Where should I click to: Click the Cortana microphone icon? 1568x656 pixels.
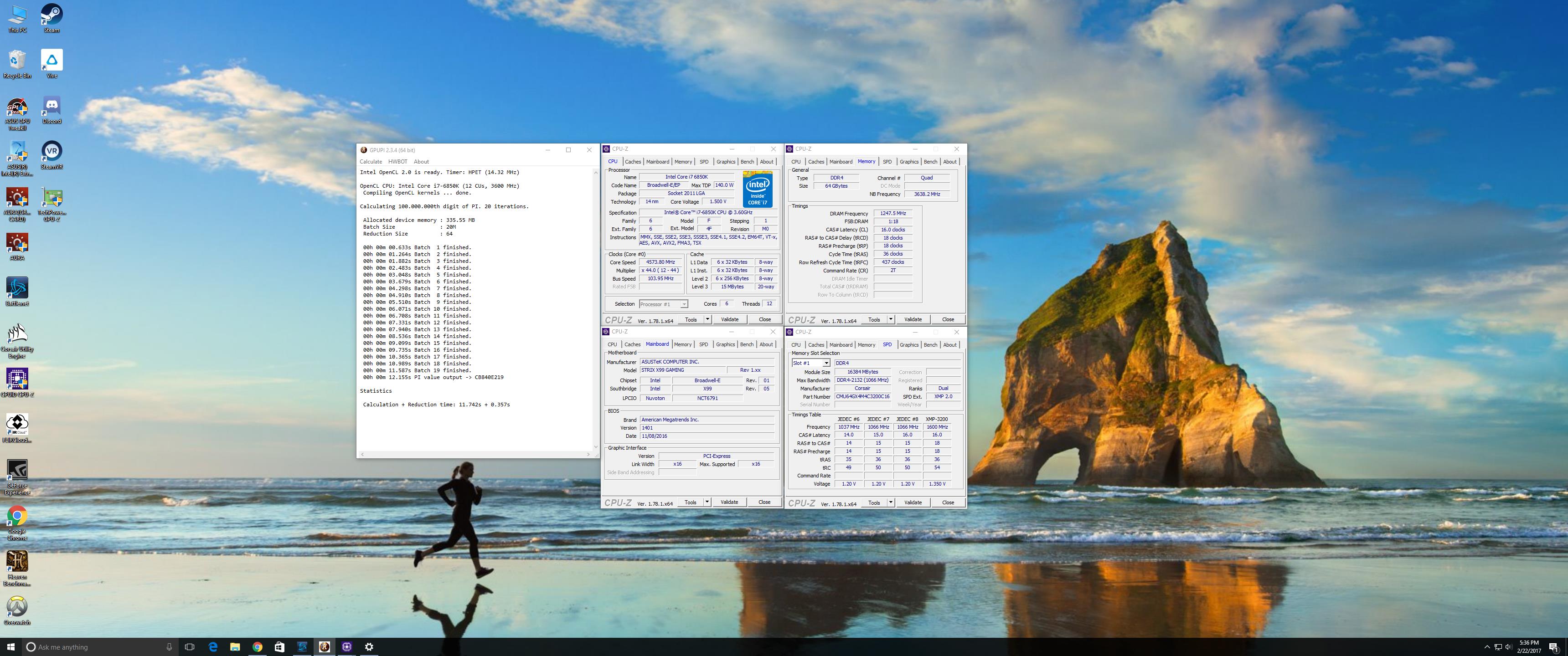[169, 647]
